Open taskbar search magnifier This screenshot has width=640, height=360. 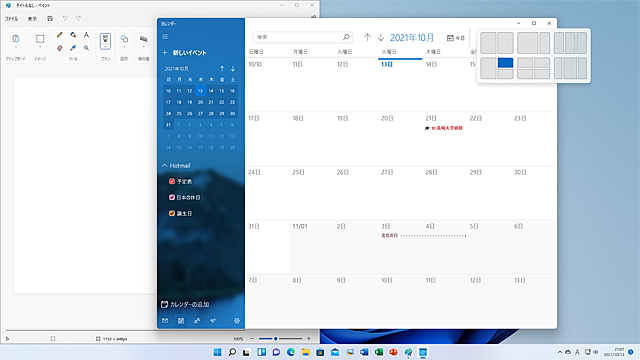[x=232, y=352]
